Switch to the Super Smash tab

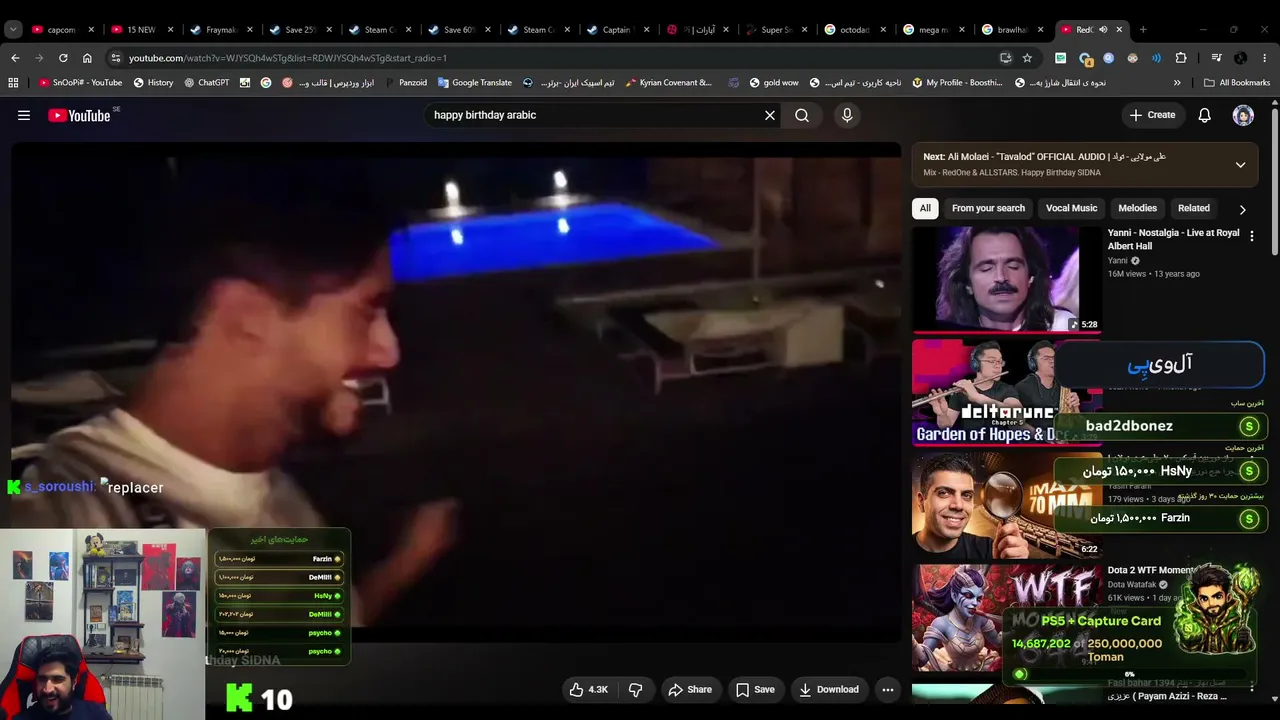[x=776, y=30]
